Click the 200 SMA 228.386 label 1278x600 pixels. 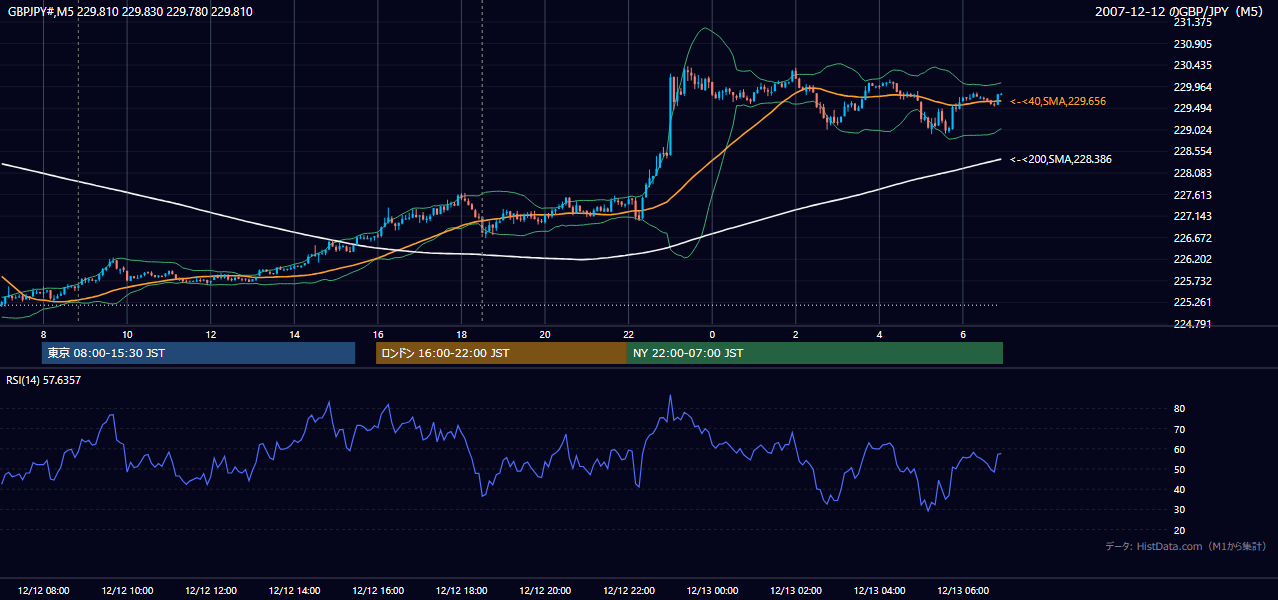1061,159
